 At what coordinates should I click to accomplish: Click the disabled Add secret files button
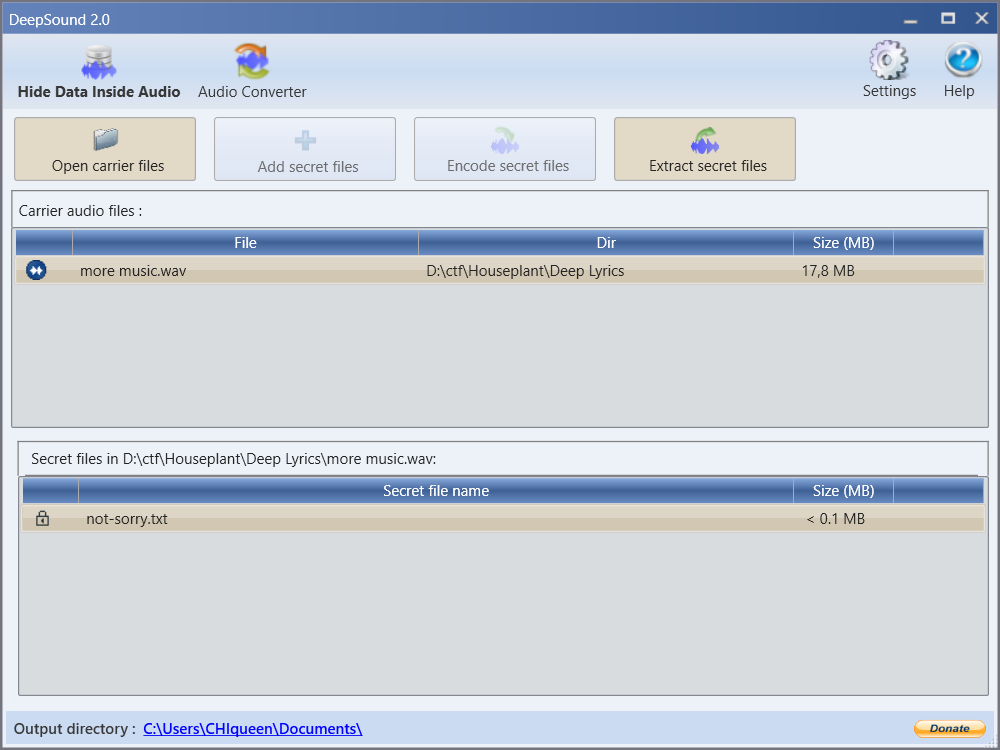pos(305,149)
